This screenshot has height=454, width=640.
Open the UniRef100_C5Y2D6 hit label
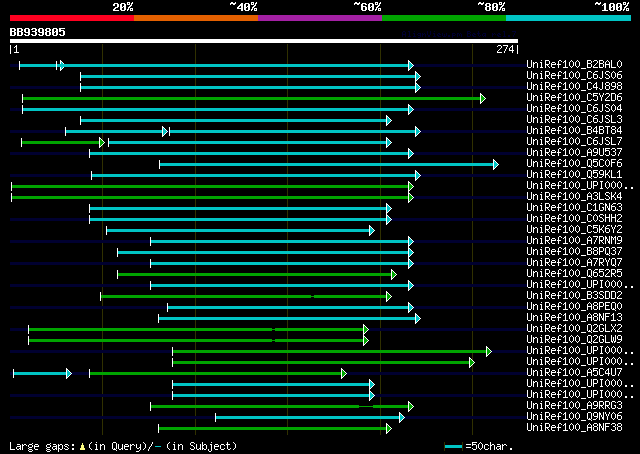[x=574, y=98]
